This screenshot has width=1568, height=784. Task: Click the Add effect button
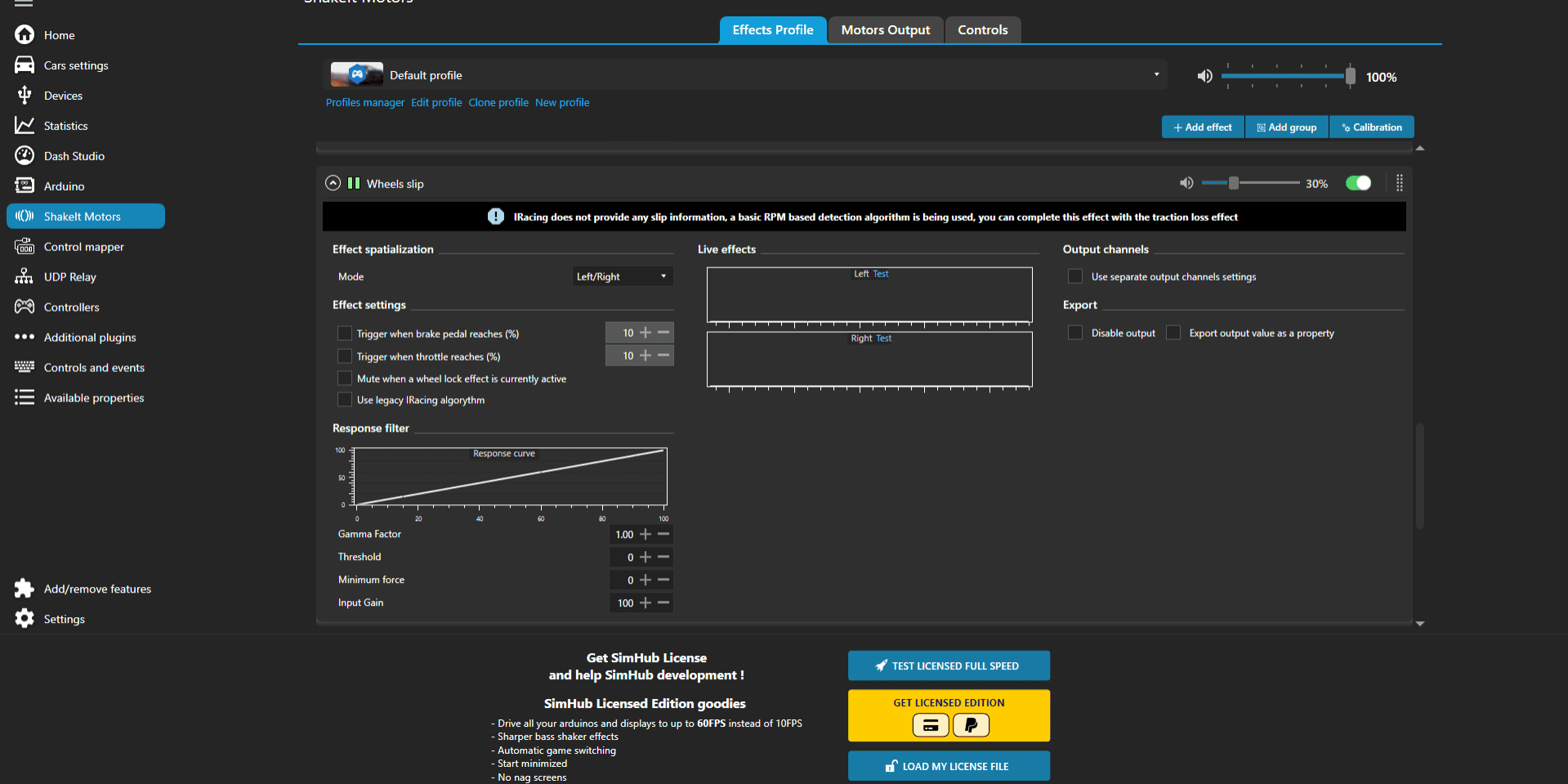[1202, 127]
